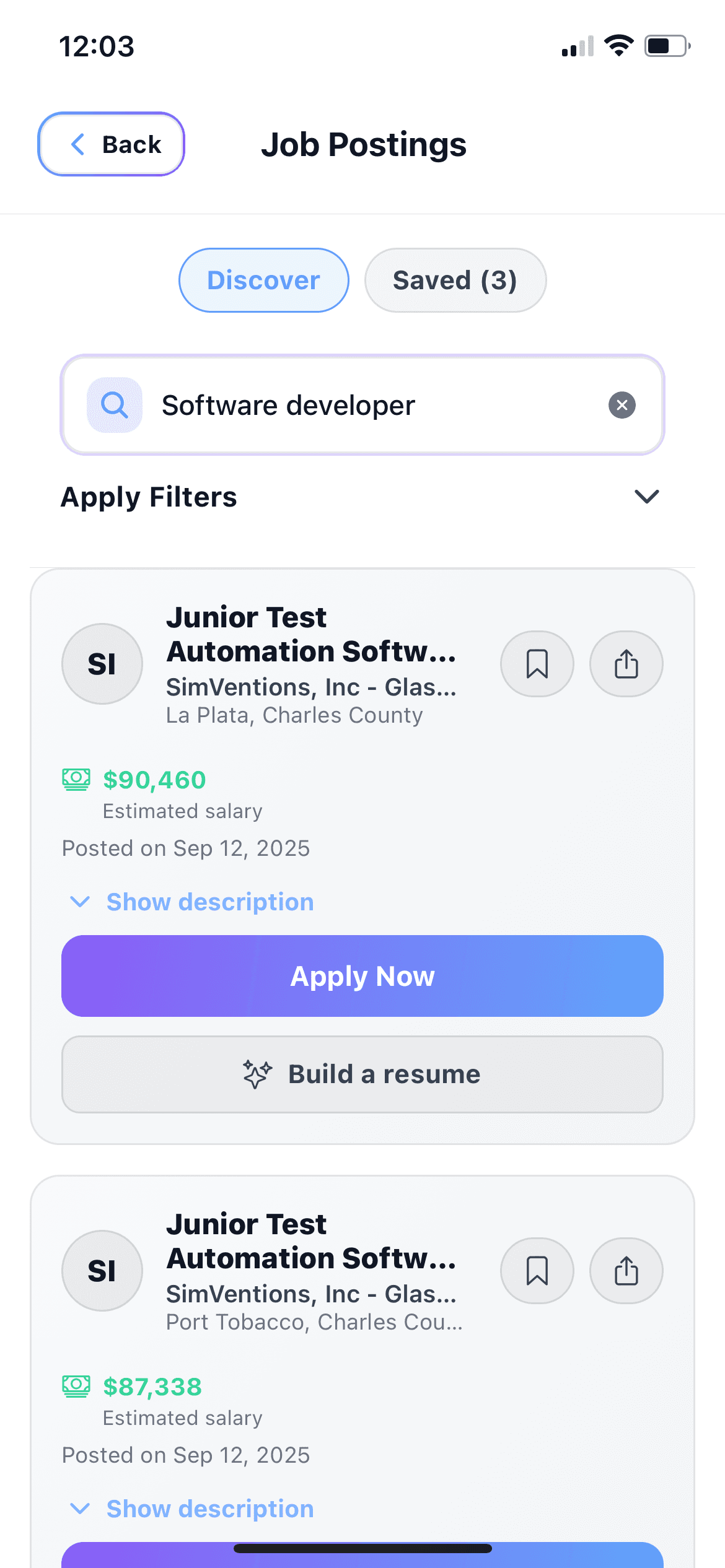The height and width of the screenshot is (1568, 725).
Task: Open first Junior Test Automation job title
Action: coord(311,634)
